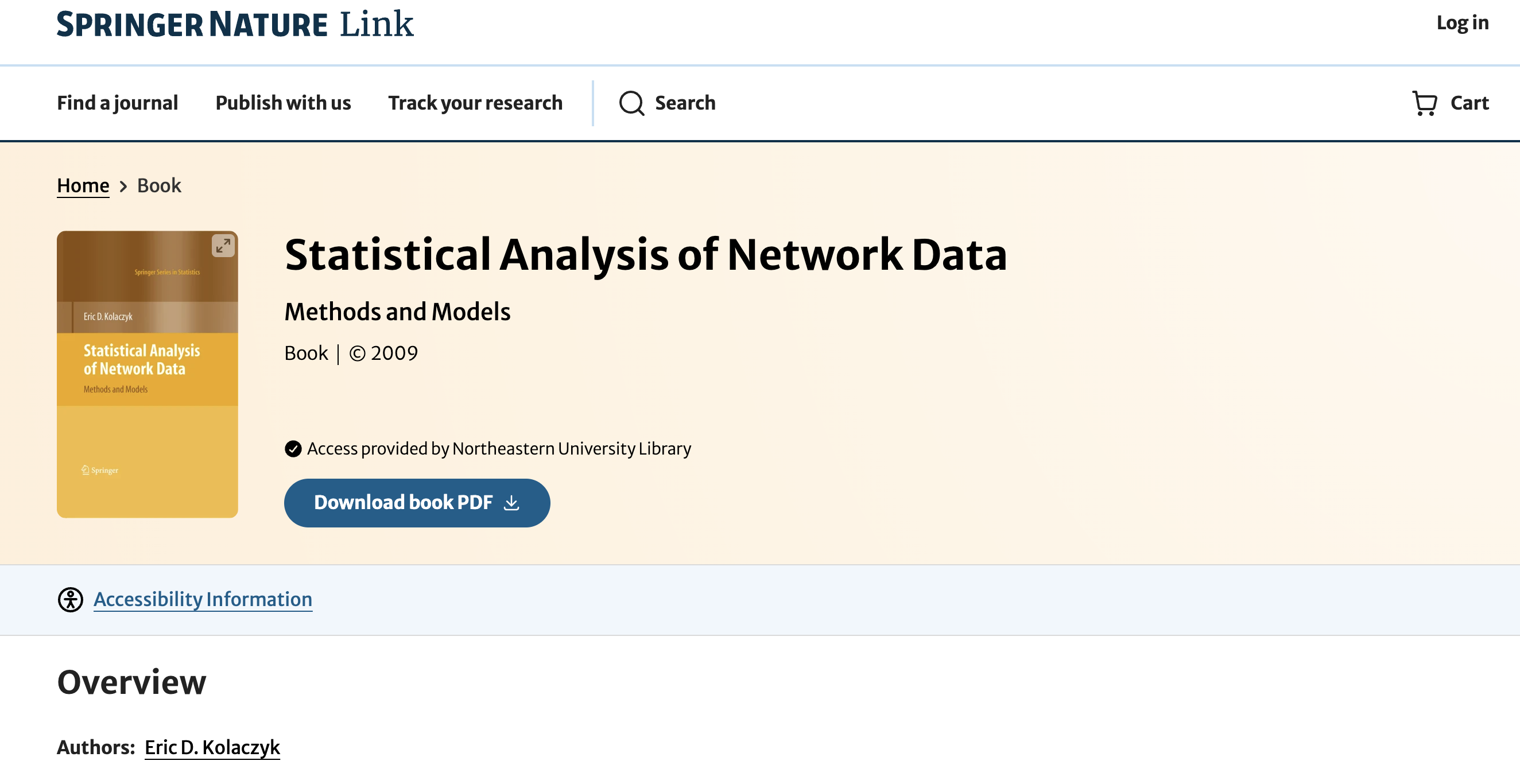Viewport: 1520px width, 784px height.
Task: Expand the book cover image icon
Action: click(x=223, y=246)
